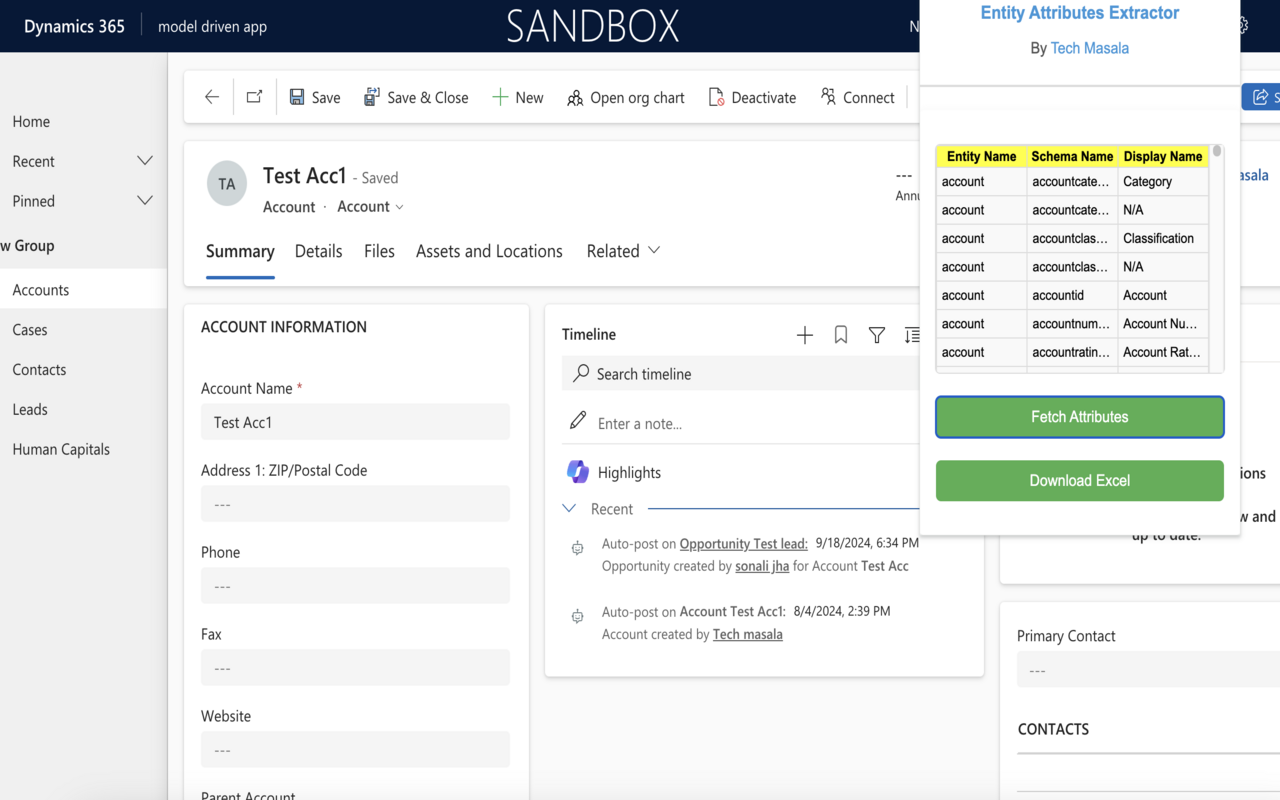Go back using the arrow icon
Screen dimensions: 1280x800
coord(211,97)
